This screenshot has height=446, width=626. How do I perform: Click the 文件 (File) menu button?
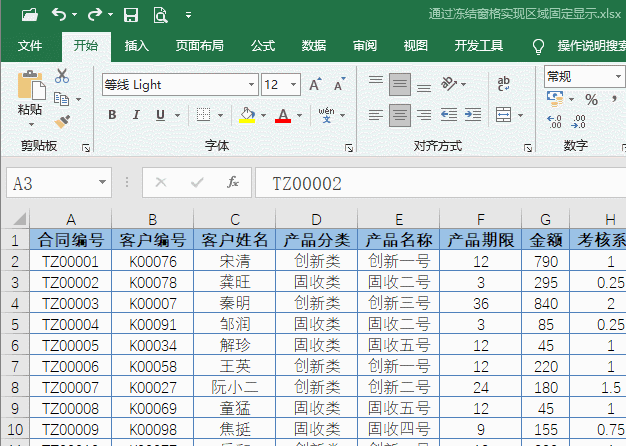(x=30, y=46)
